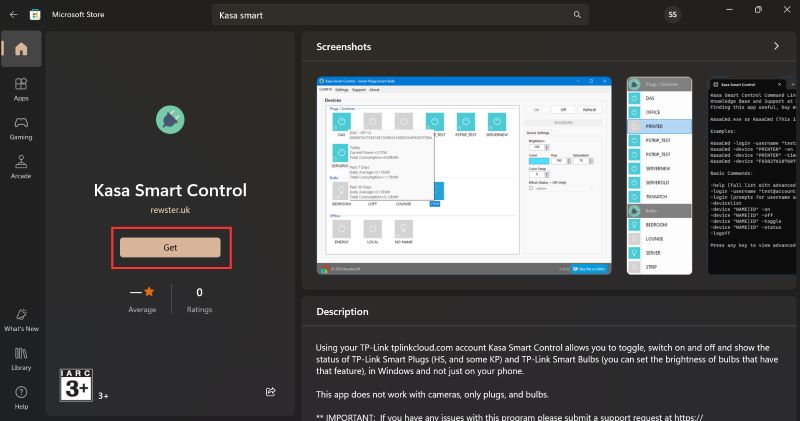
Task: Click the Kasa Smart Control title
Action: point(170,190)
